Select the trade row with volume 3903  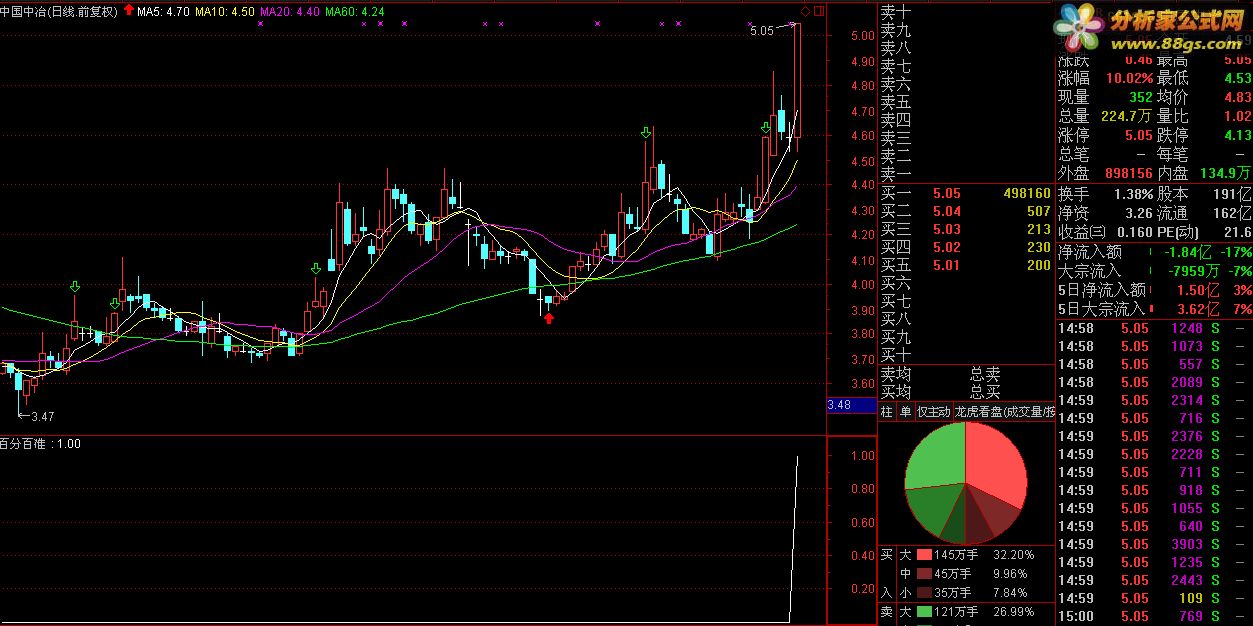point(1155,544)
